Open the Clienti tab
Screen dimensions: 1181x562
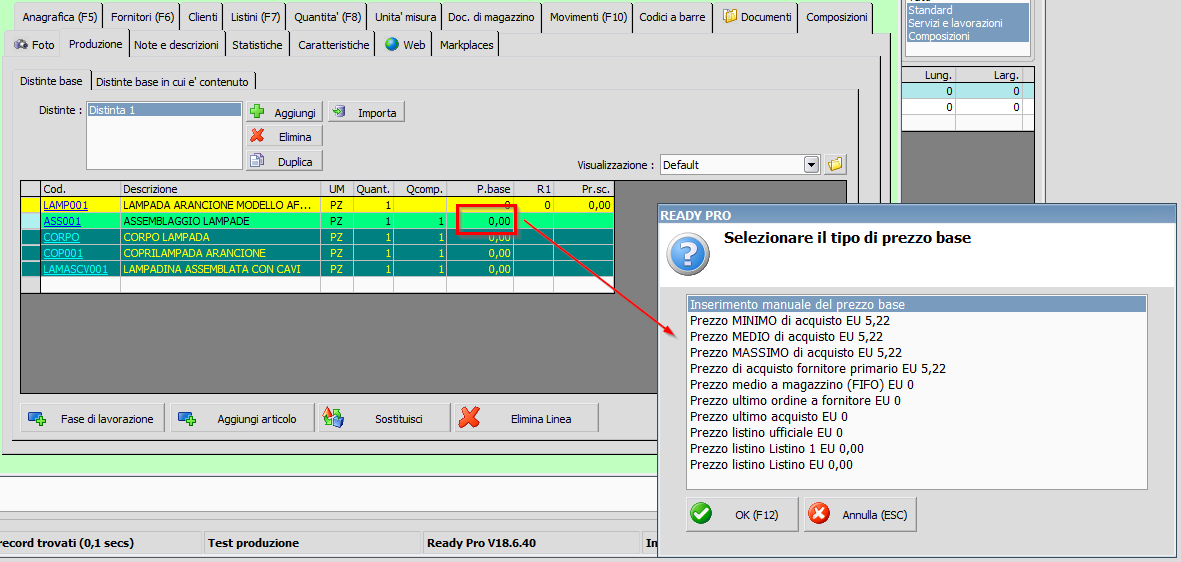click(203, 17)
